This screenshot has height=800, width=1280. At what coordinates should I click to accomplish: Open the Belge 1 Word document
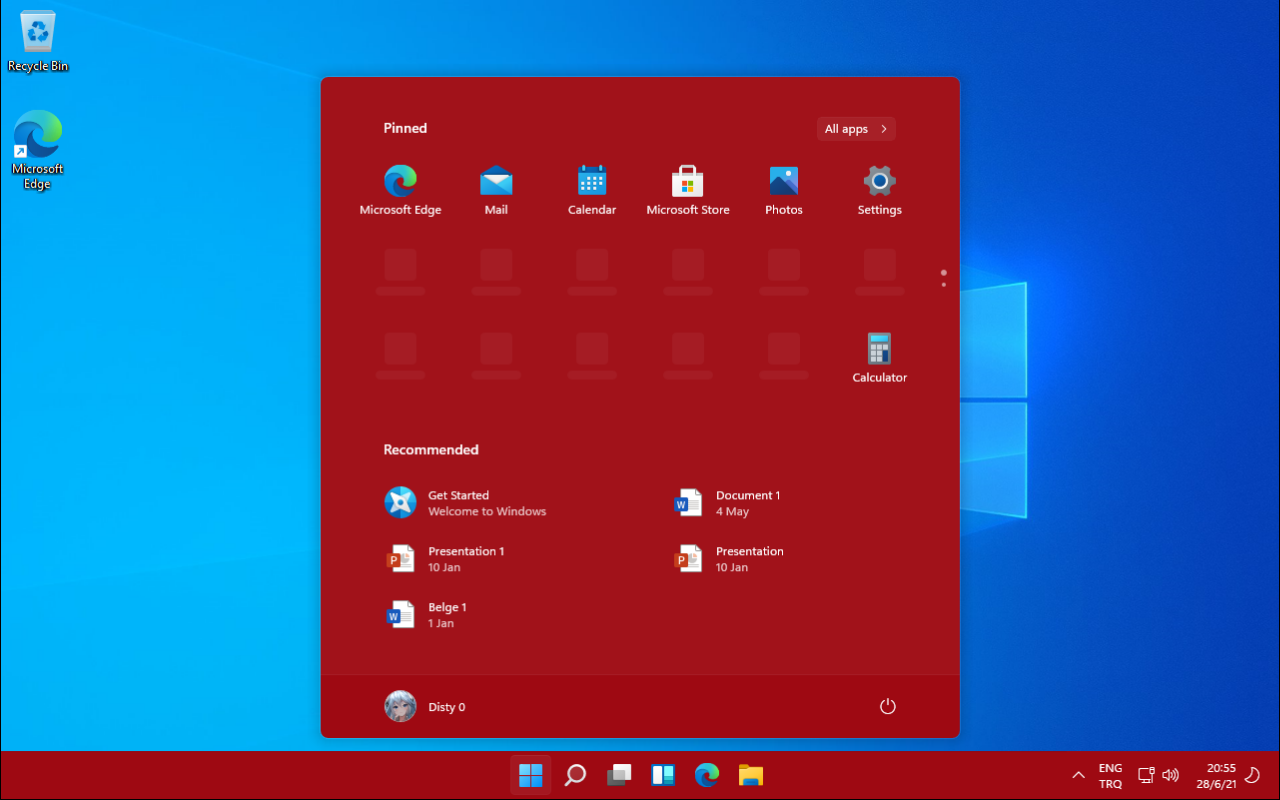pos(427,615)
